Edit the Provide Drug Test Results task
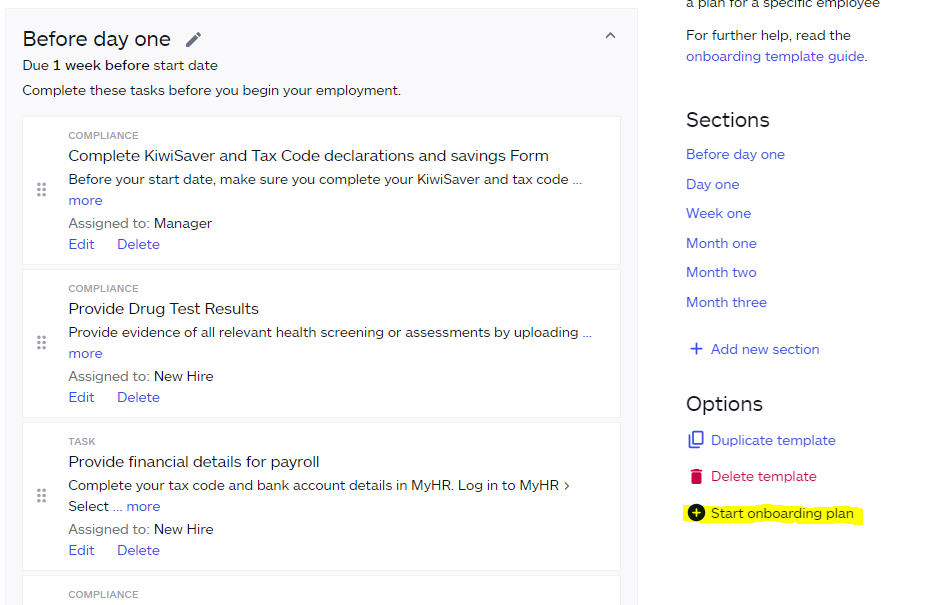Image resolution: width=928 pixels, height=605 pixels. pyautogui.click(x=81, y=397)
